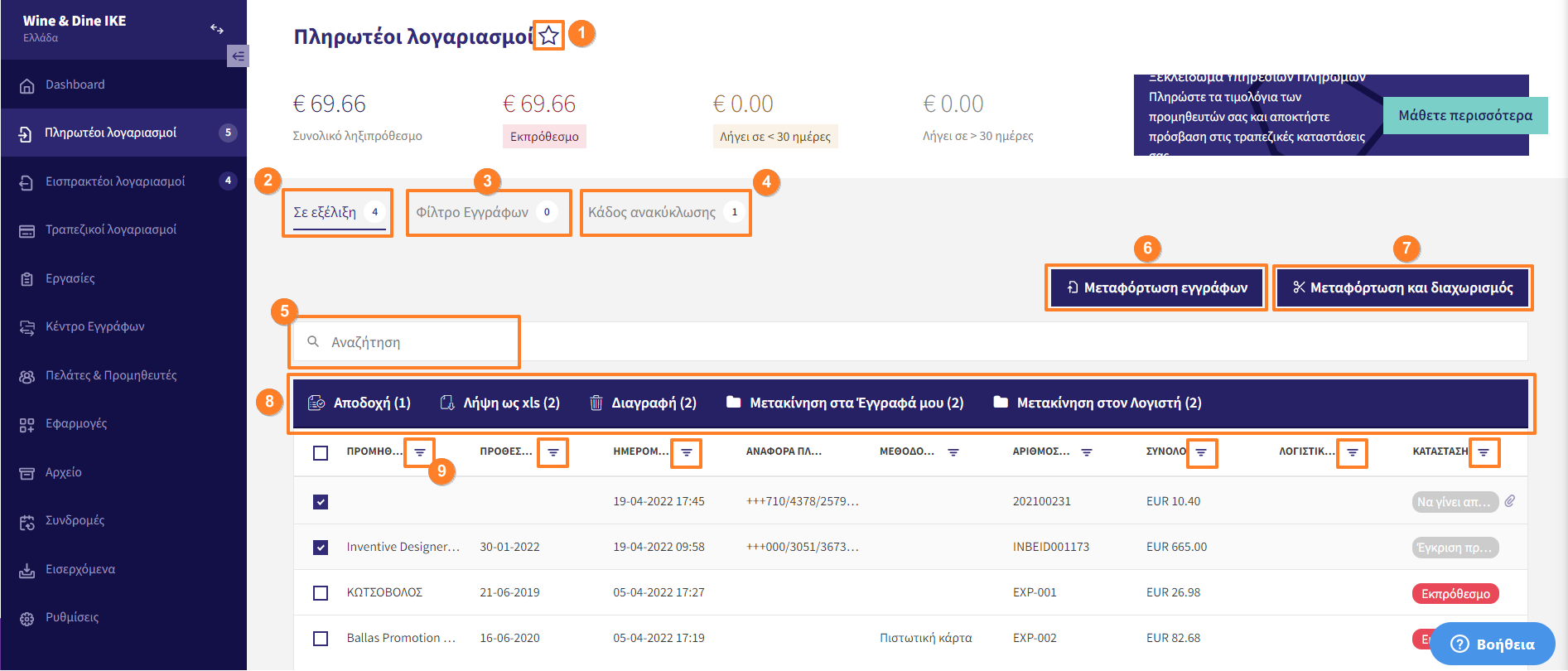
Task: Click the Κέντρο Εγγράφων icon
Action: click(x=27, y=327)
